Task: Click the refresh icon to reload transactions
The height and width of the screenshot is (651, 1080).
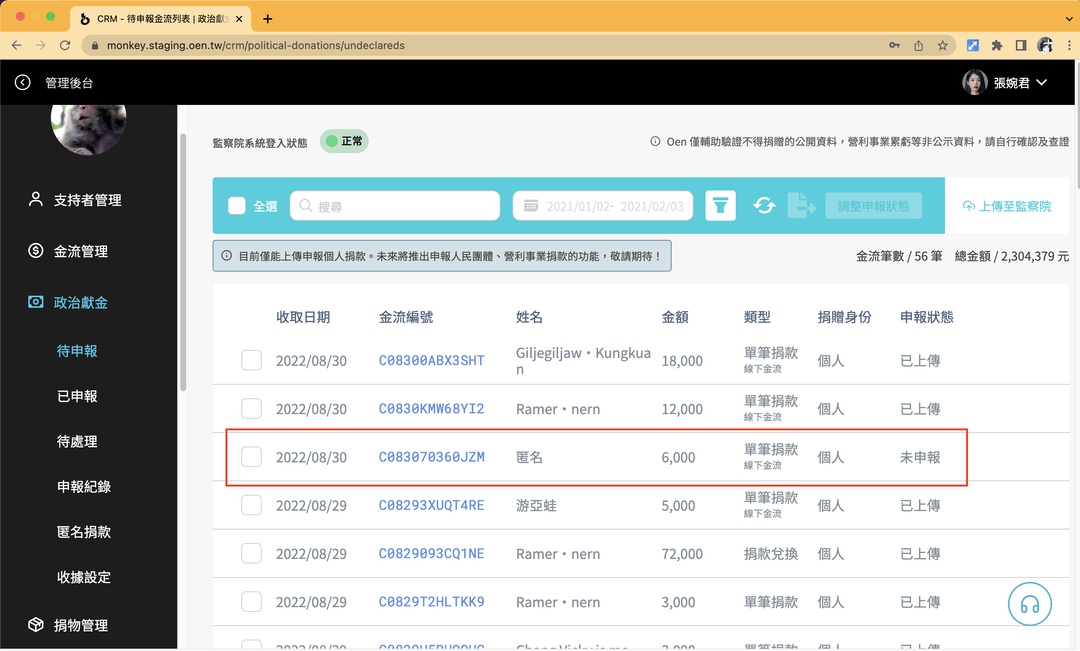Action: 764,205
